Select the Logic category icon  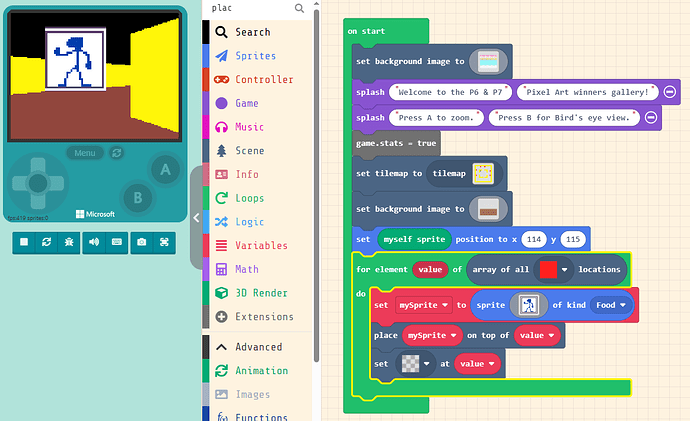coord(221,222)
